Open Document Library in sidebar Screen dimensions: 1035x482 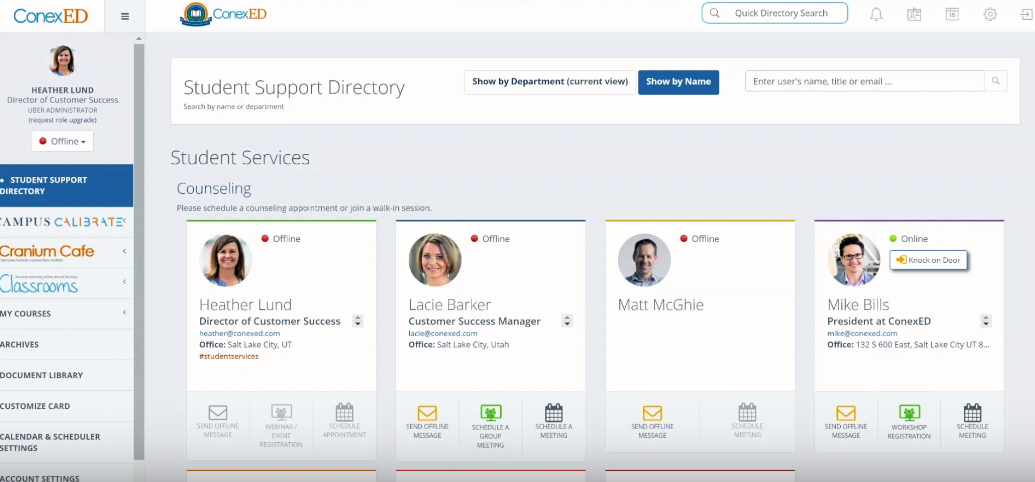coord(42,375)
